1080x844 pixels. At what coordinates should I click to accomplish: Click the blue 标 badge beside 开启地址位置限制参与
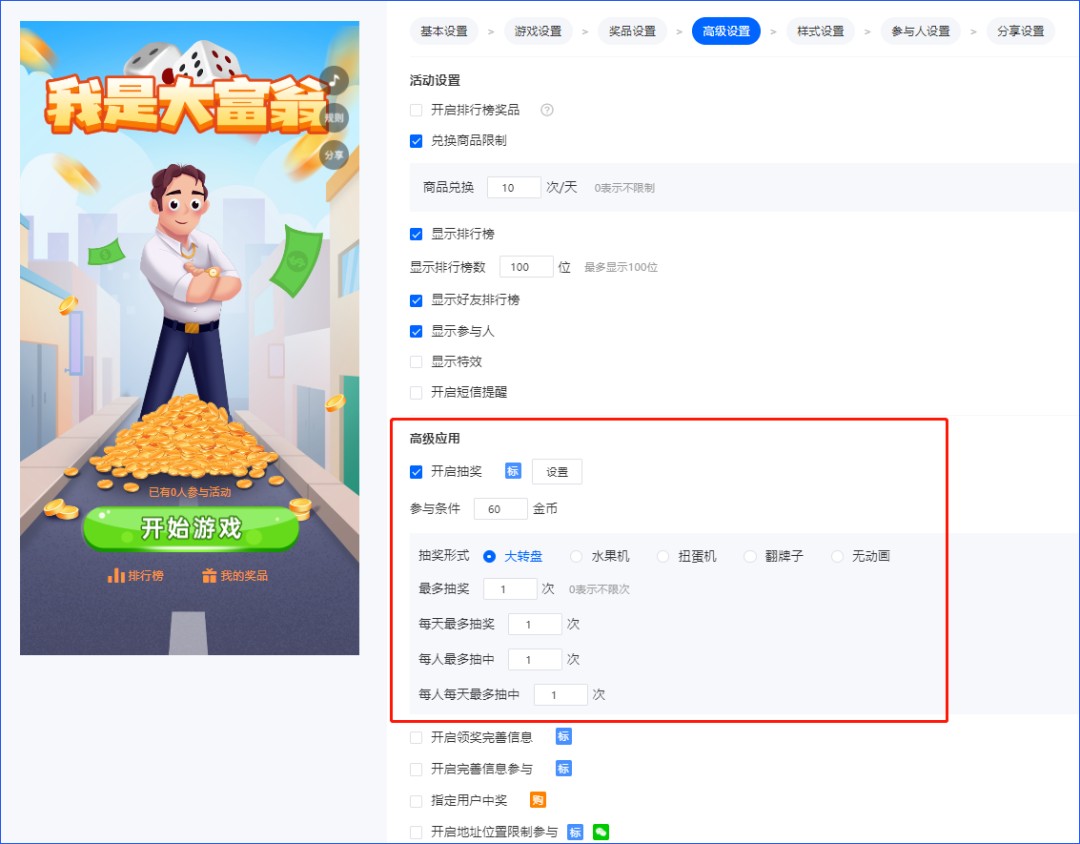[x=575, y=832]
